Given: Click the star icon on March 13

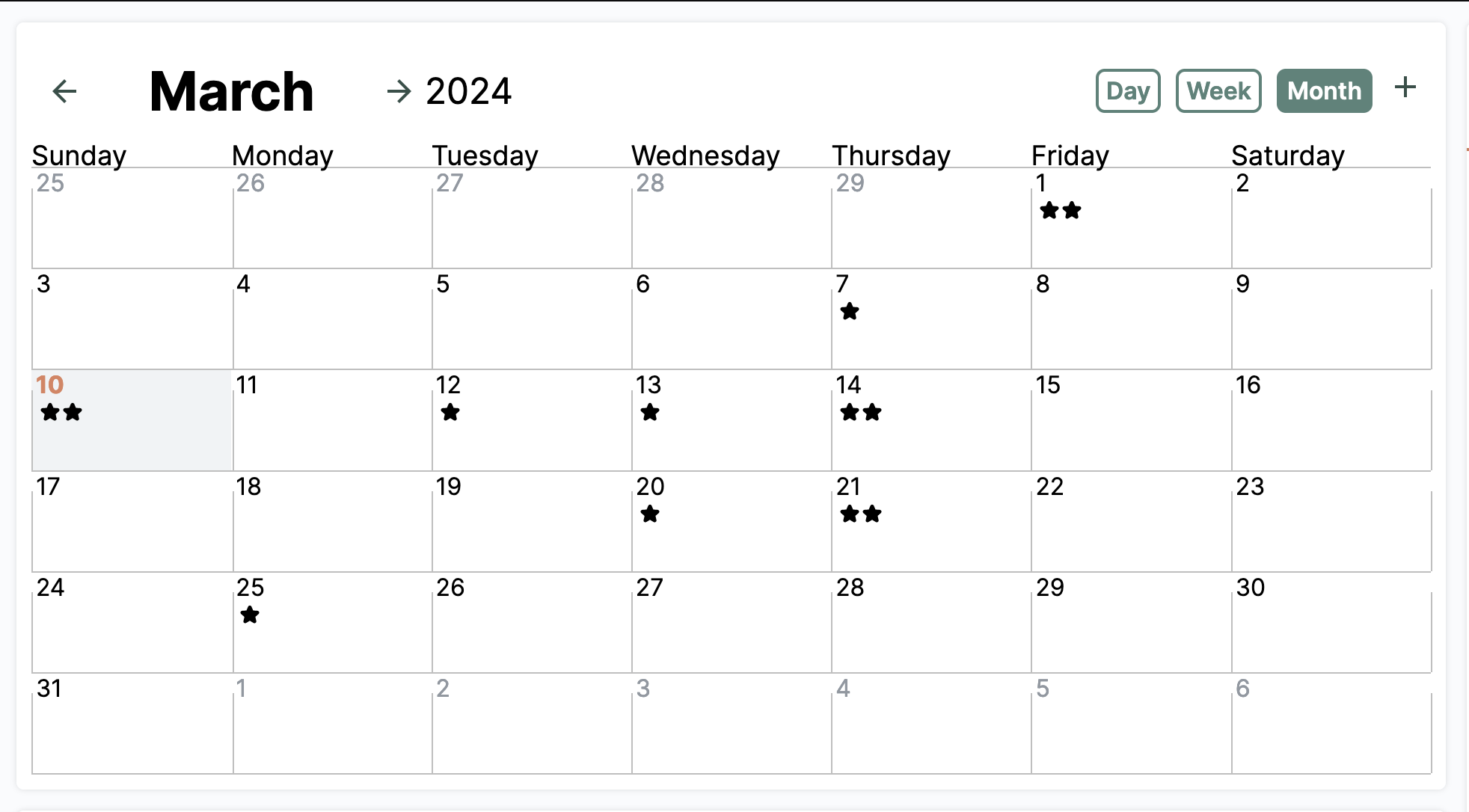Looking at the screenshot, I should (x=650, y=413).
